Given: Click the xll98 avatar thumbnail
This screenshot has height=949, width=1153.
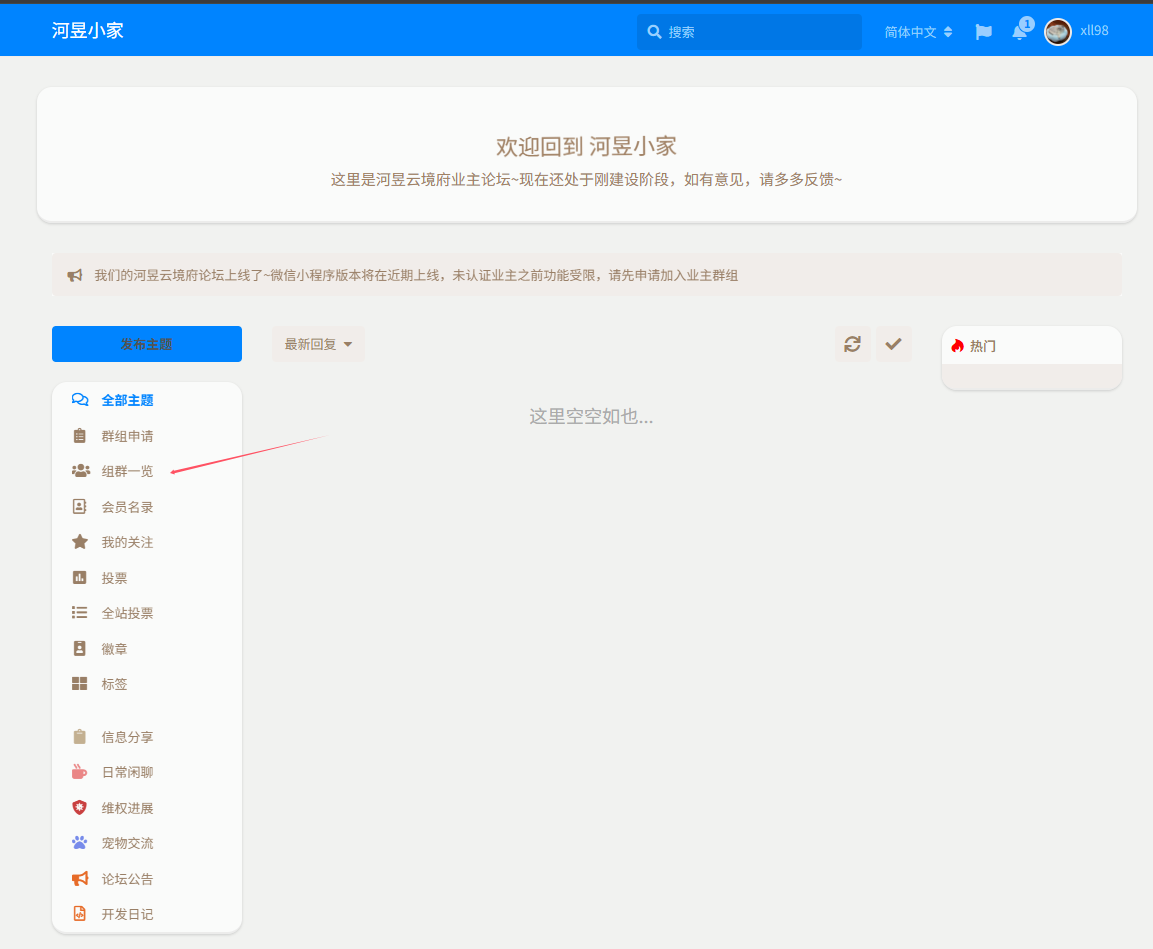Looking at the screenshot, I should click(x=1058, y=32).
